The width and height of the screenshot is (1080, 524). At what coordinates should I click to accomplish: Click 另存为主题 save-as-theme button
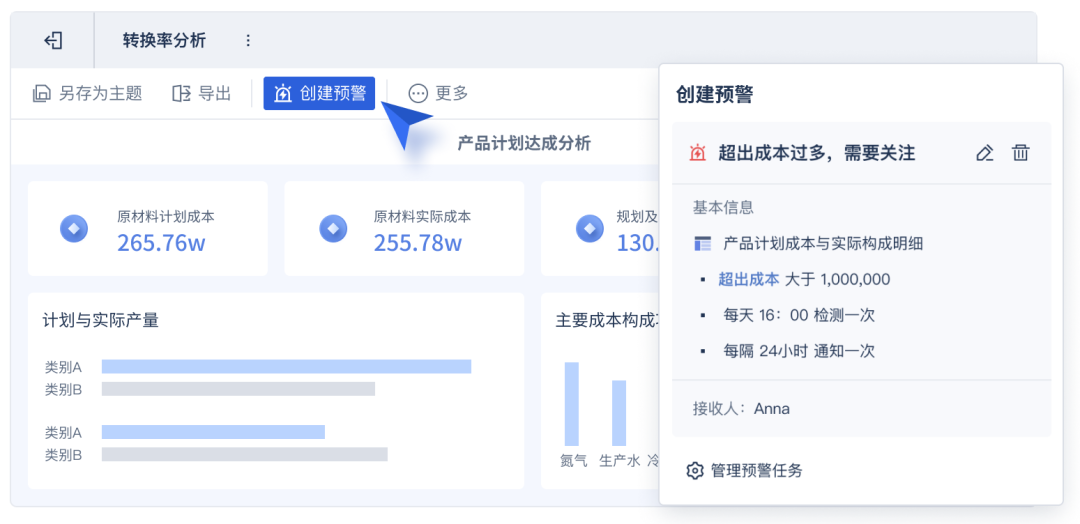[87, 93]
